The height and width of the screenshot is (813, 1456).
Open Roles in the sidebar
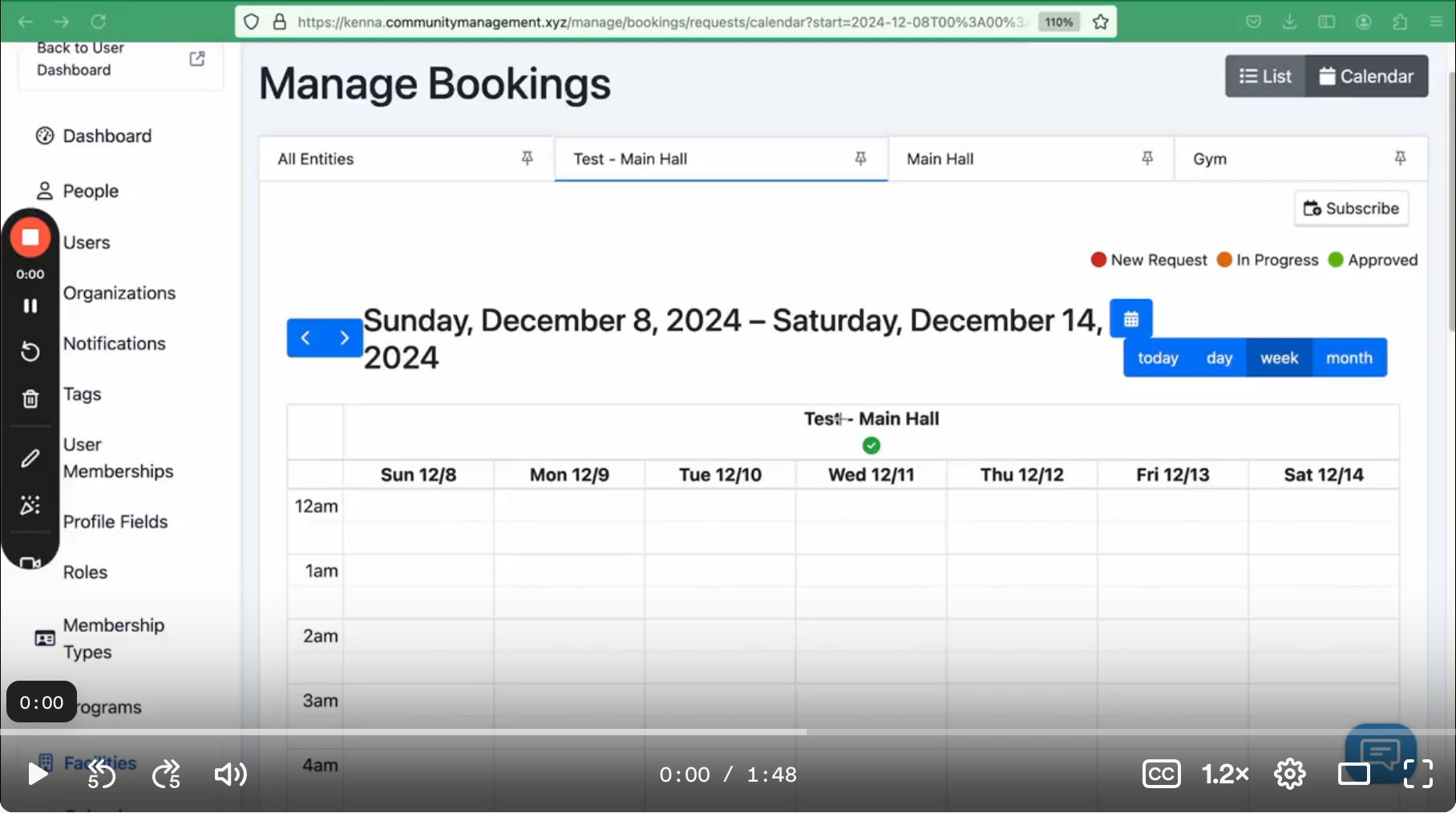(x=85, y=572)
